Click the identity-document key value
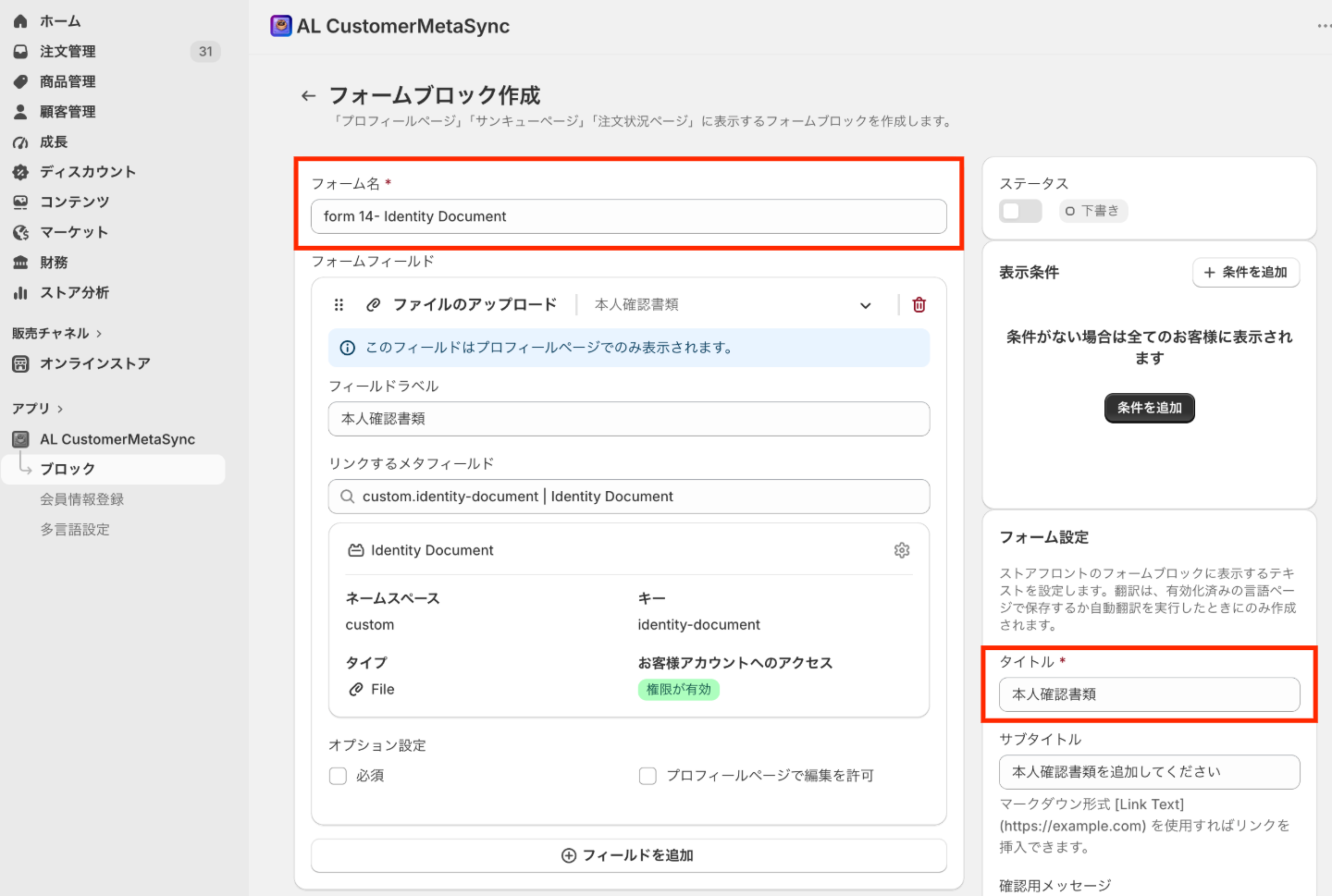1332x896 pixels. point(699,625)
